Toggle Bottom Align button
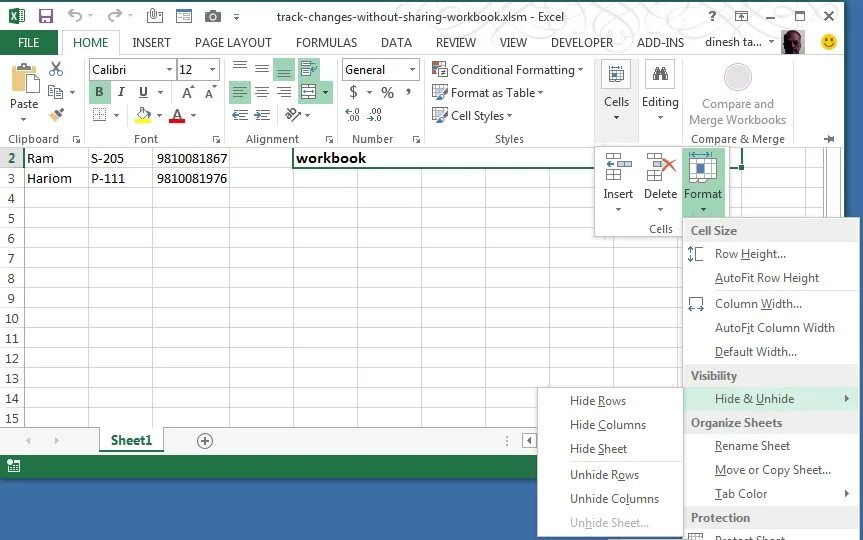 coord(284,69)
